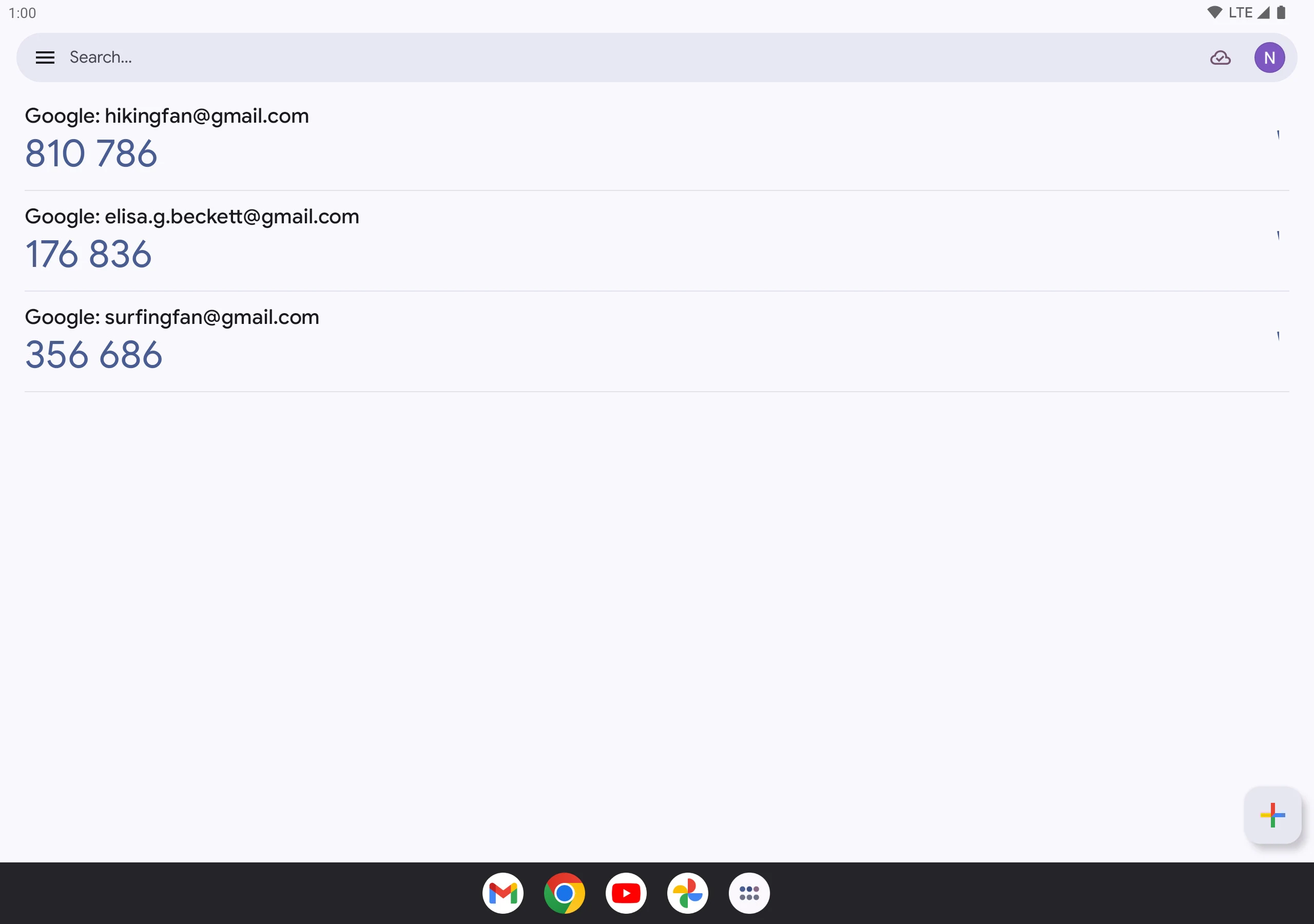Tap the battery icon in status bar
This screenshot has width=1314, height=924.
click(1281, 13)
